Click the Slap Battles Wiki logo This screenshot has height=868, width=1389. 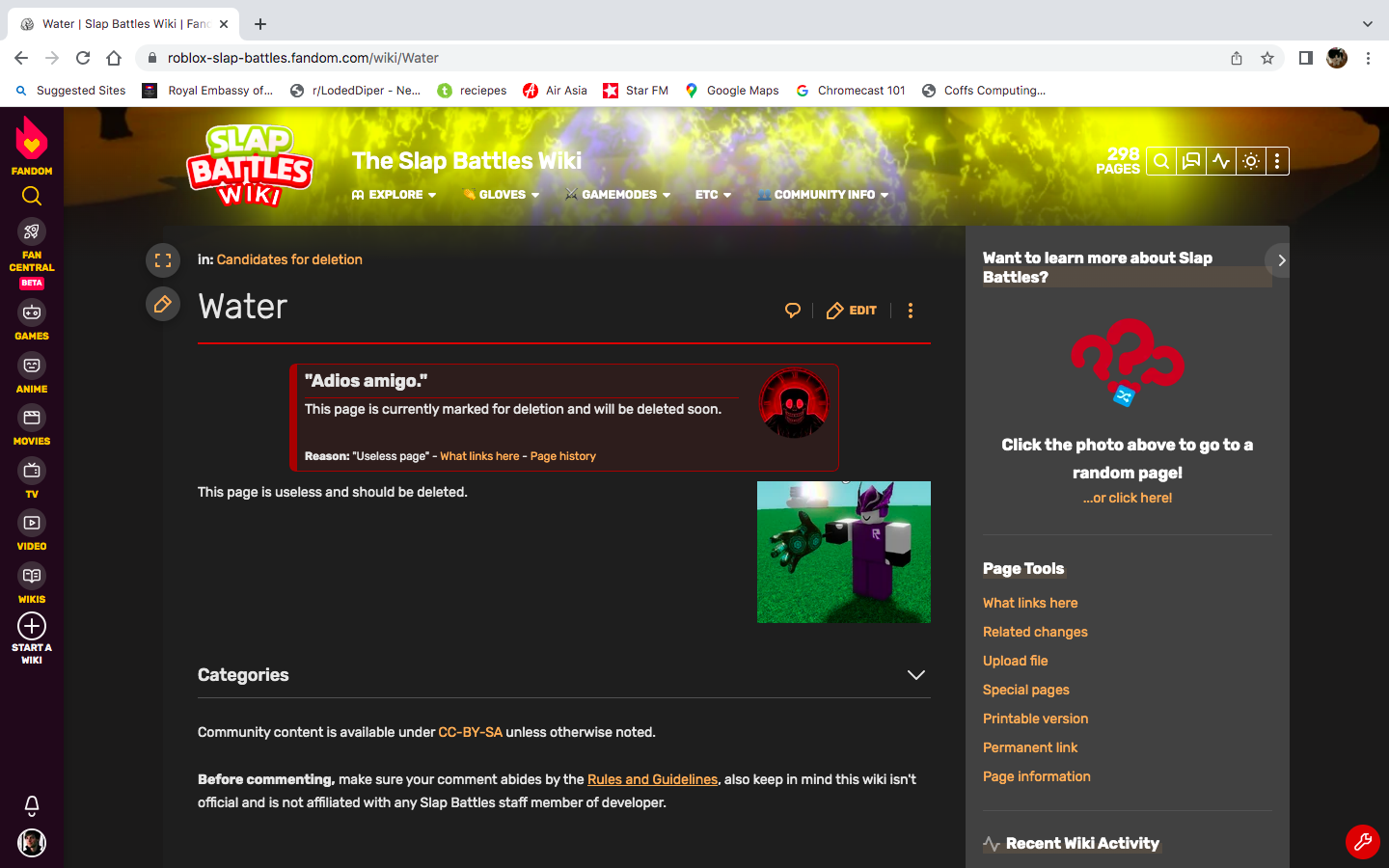click(250, 166)
